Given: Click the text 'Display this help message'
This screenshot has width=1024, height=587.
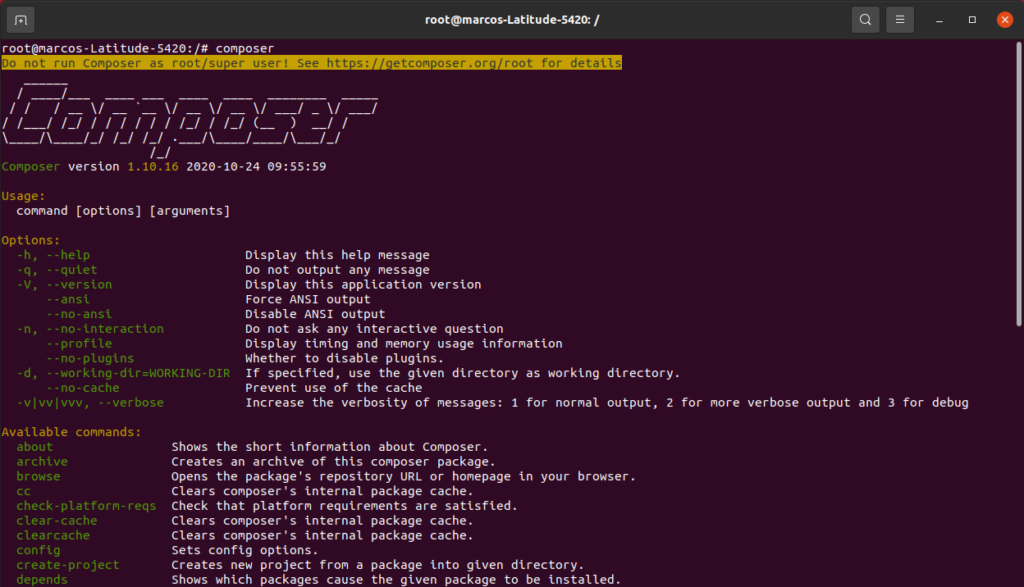Looking at the screenshot, I should (337, 255).
